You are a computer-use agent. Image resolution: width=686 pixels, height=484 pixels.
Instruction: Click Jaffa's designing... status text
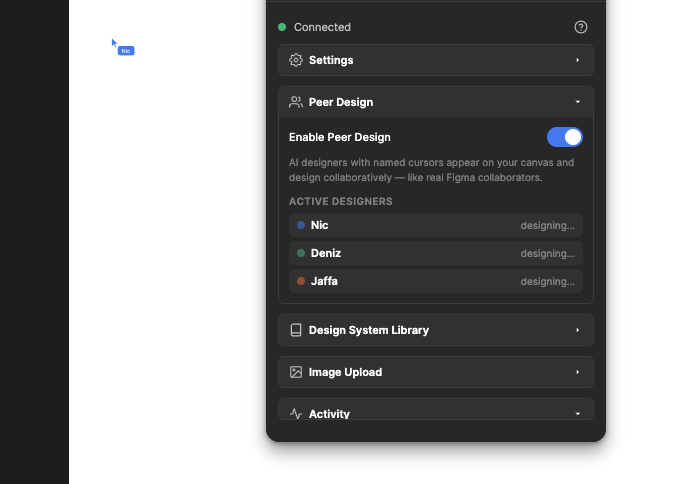click(547, 281)
